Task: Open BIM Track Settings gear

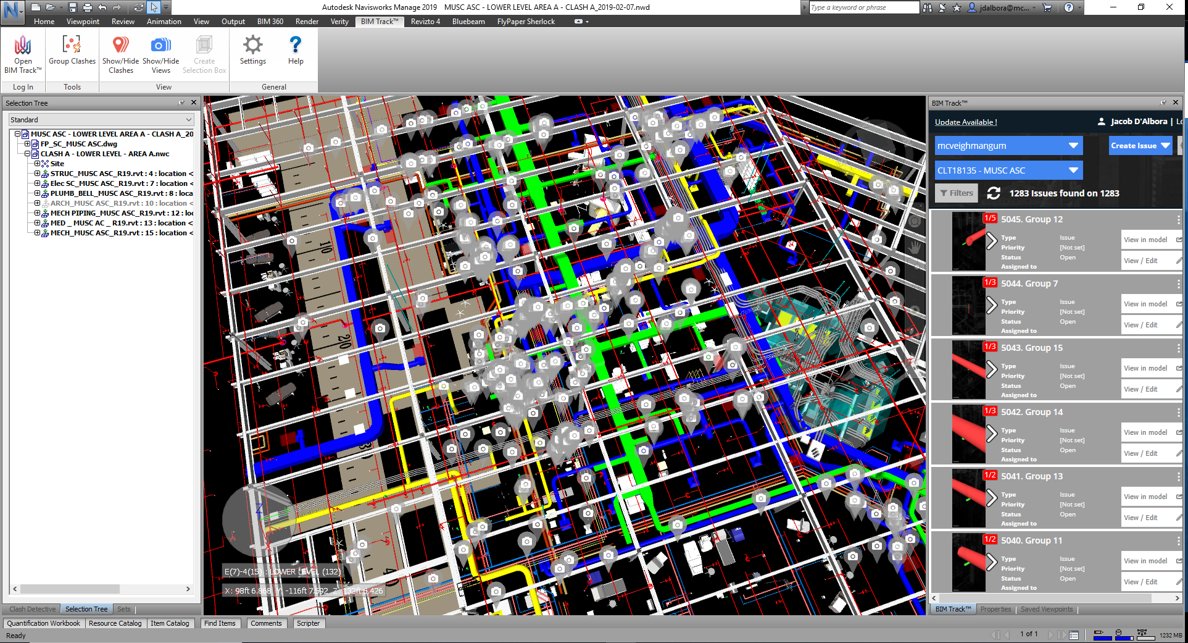Action: pos(253,51)
